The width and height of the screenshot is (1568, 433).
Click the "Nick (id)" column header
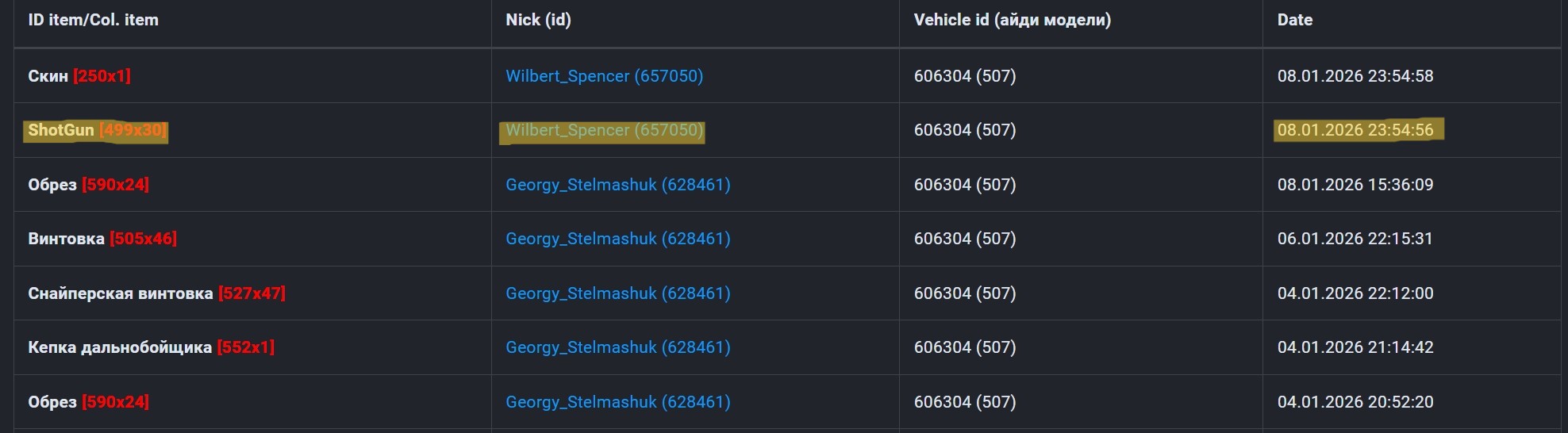click(x=538, y=20)
